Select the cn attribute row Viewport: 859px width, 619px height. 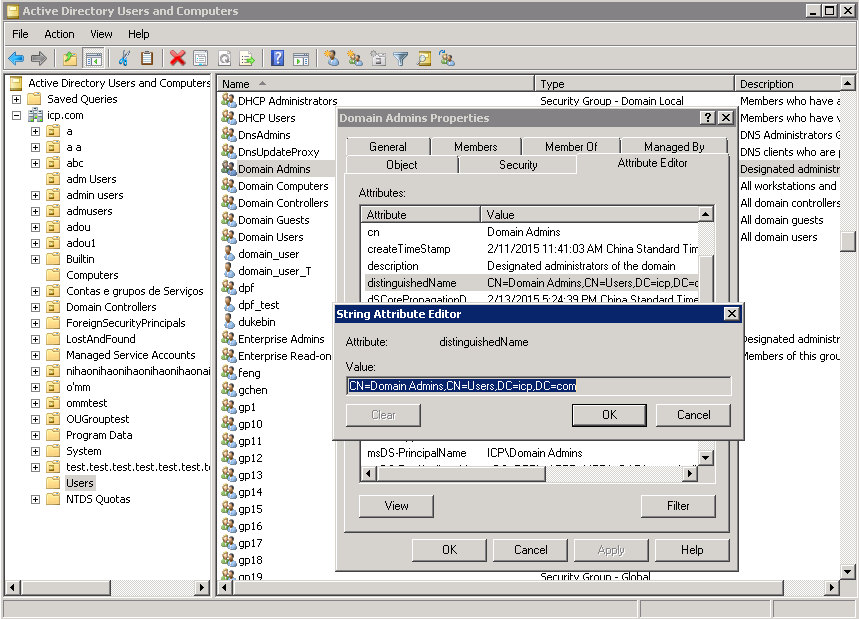click(x=530, y=232)
